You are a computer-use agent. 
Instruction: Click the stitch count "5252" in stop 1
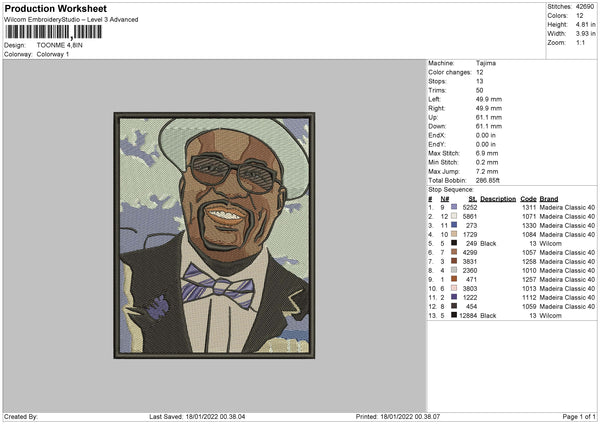coord(470,207)
